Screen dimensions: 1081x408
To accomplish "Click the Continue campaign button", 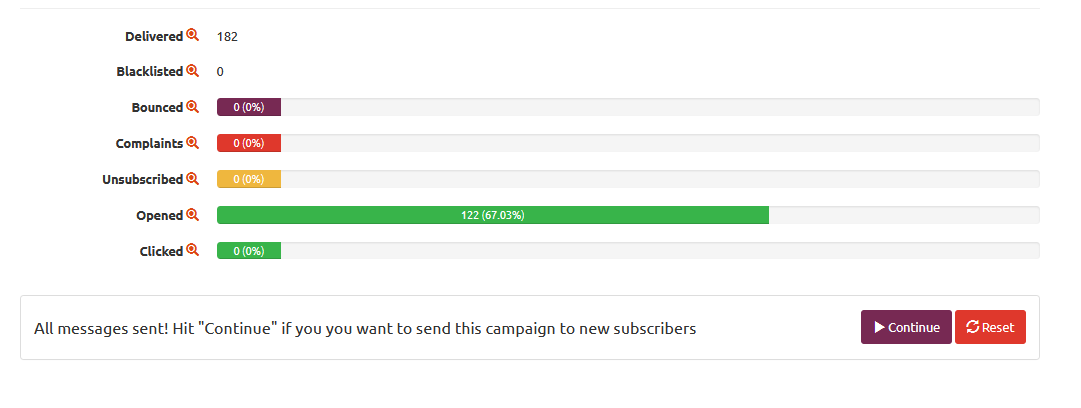I will pyautogui.click(x=906, y=327).
